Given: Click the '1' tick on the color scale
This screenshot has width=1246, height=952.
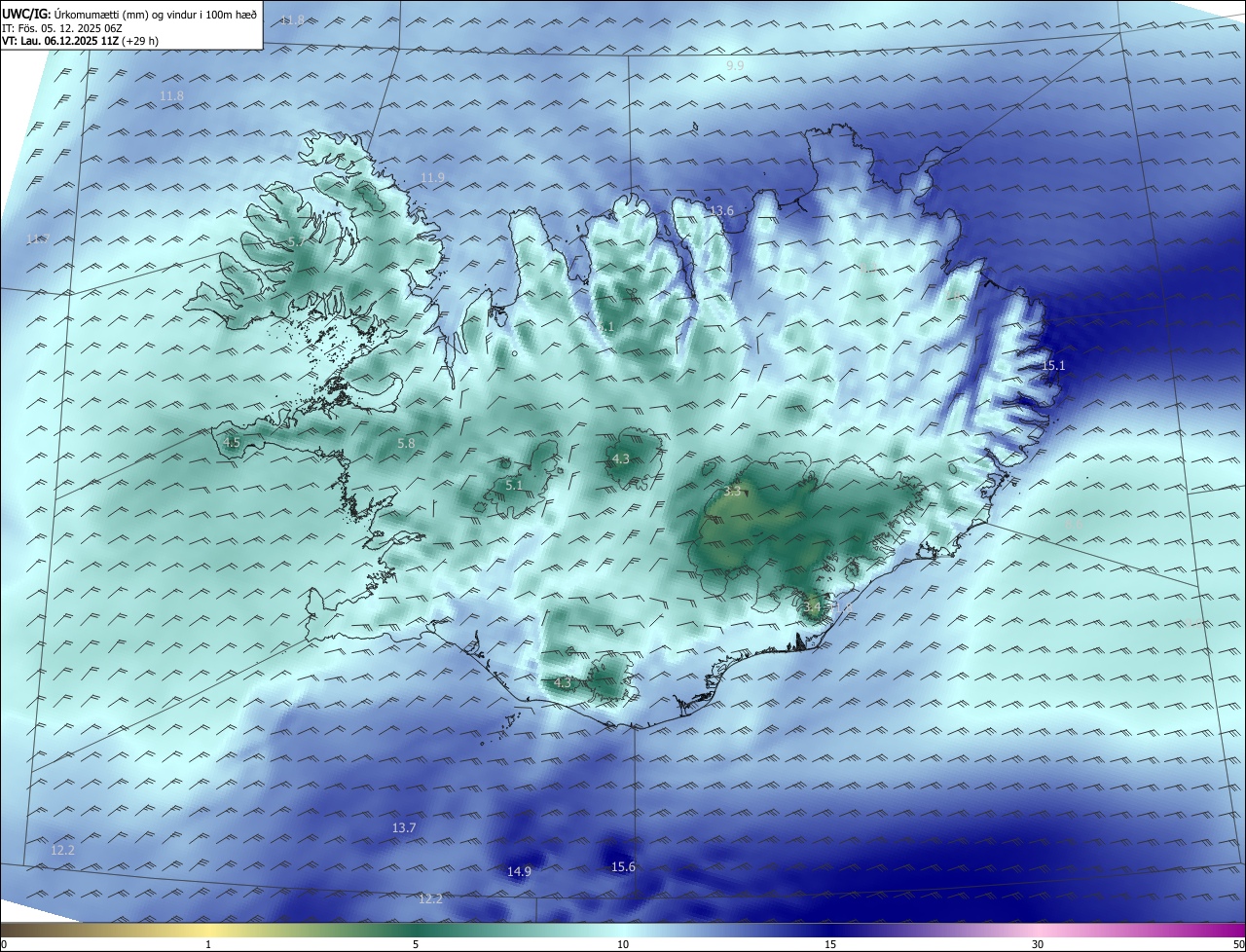Looking at the screenshot, I should point(208,944).
